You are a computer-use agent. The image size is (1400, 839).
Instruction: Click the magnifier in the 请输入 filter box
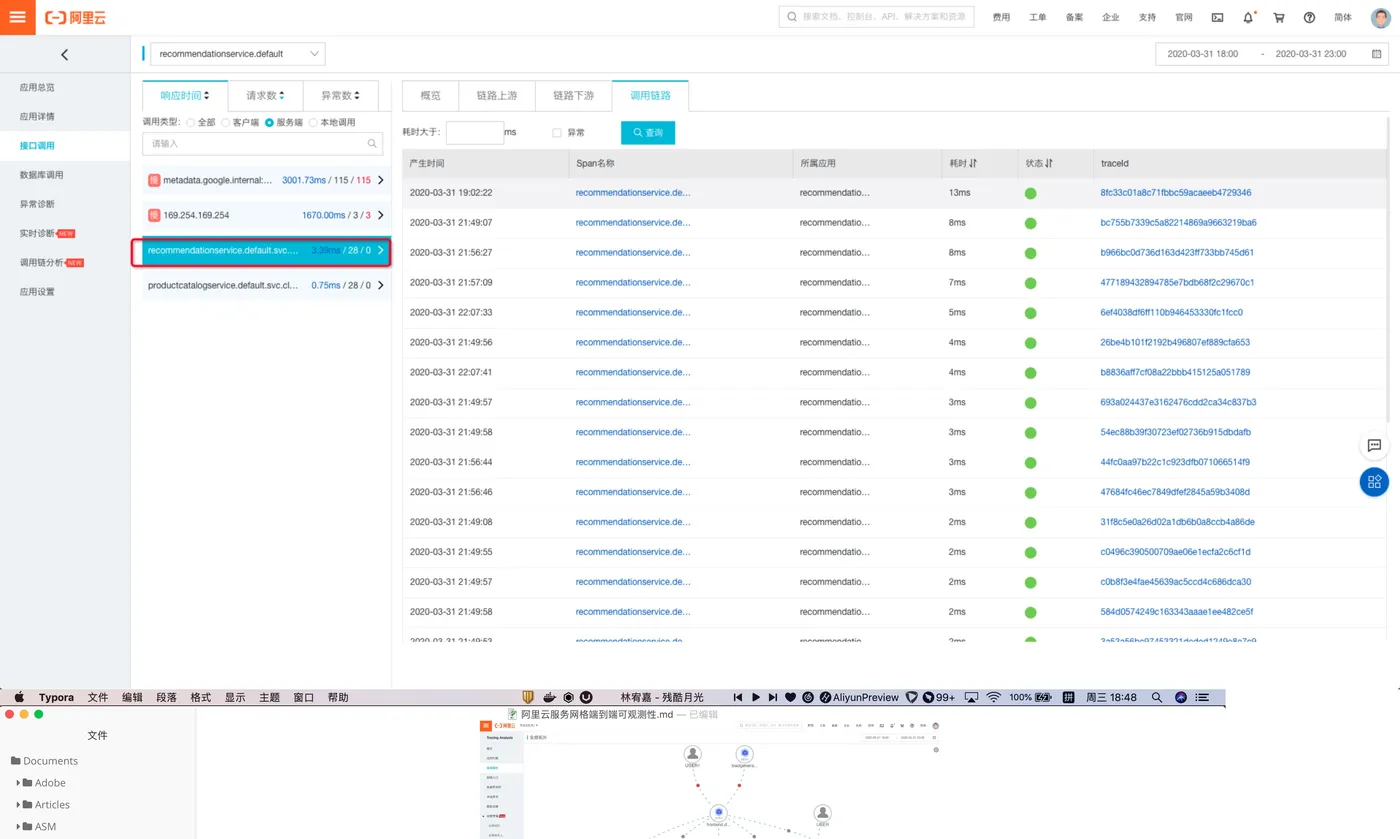pyautogui.click(x=373, y=144)
